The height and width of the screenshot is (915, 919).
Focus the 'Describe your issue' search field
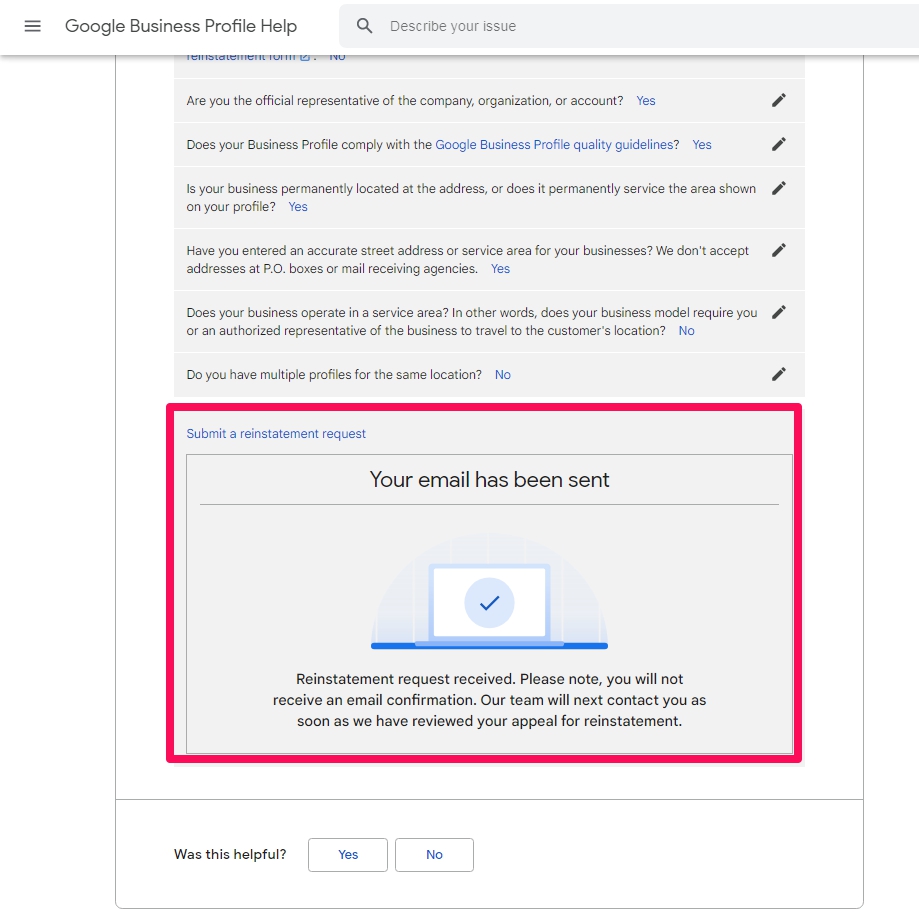[640, 26]
